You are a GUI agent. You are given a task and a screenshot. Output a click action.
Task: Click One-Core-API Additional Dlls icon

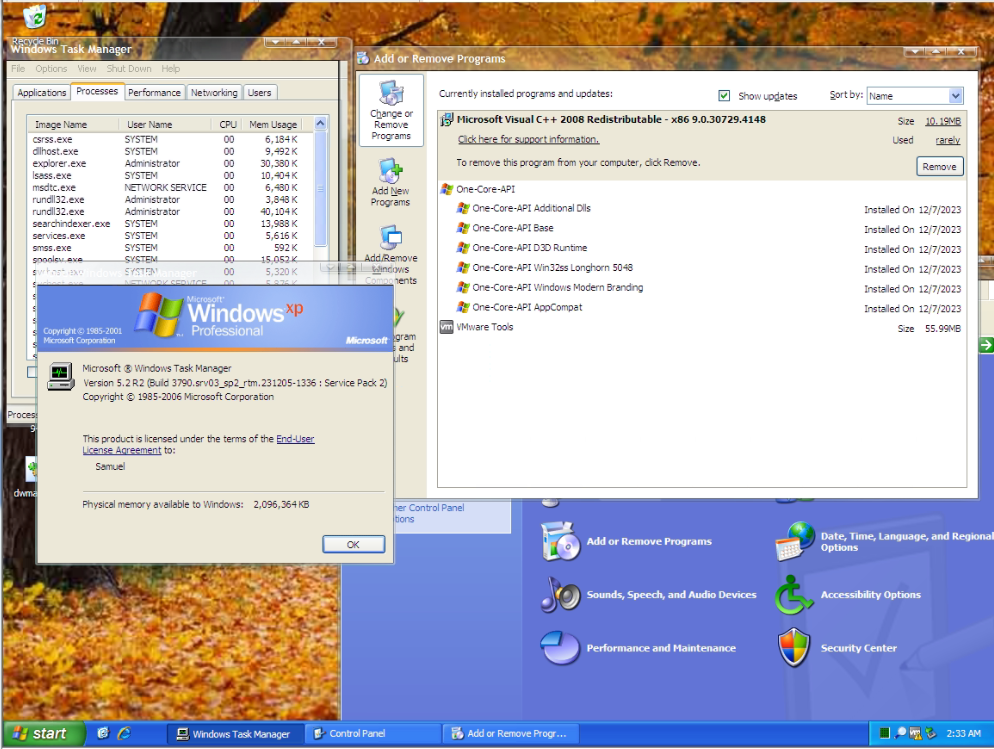463,208
